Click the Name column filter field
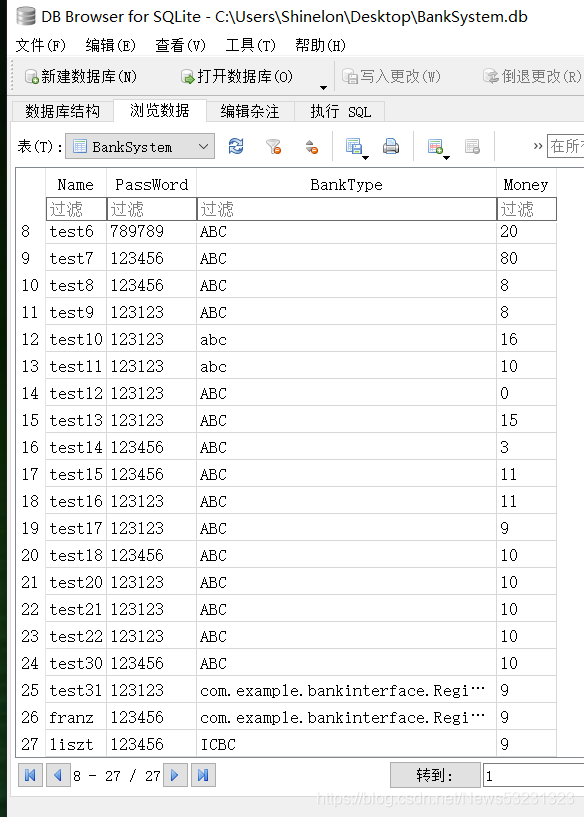 [76, 209]
